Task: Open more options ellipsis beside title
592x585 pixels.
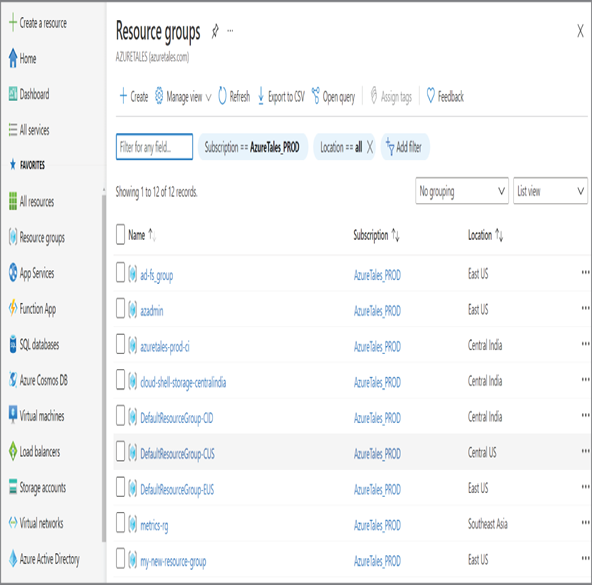Action: (230, 31)
